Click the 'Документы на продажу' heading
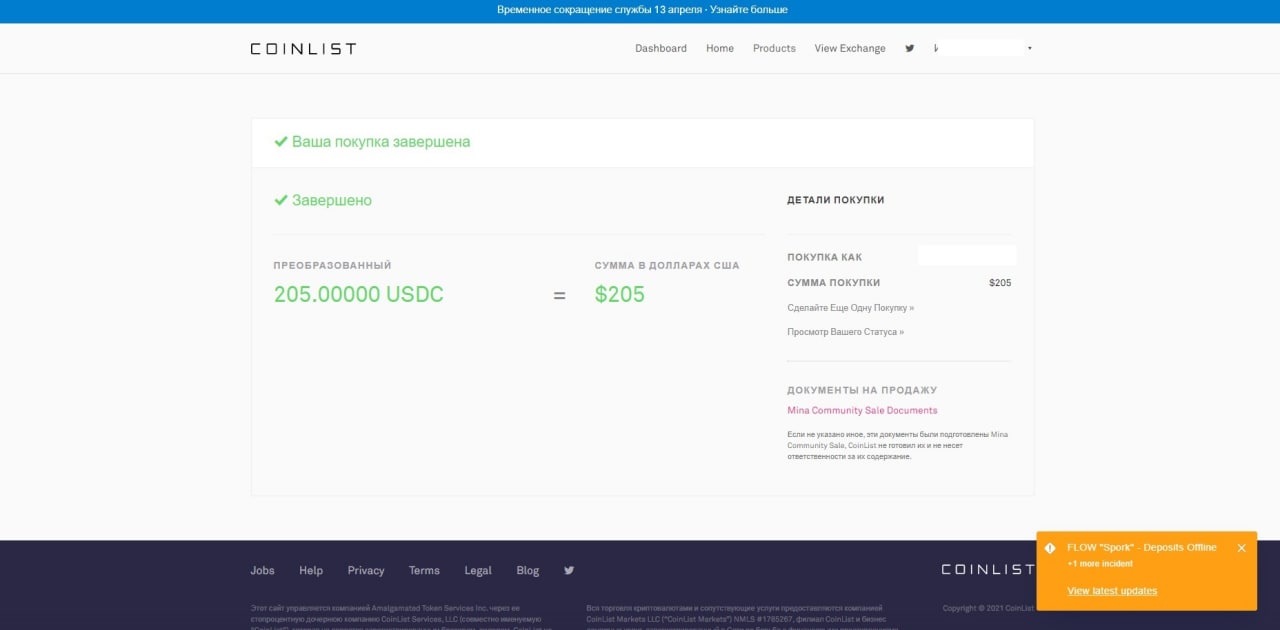This screenshot has width=1280, height=630. click(862, 390)
